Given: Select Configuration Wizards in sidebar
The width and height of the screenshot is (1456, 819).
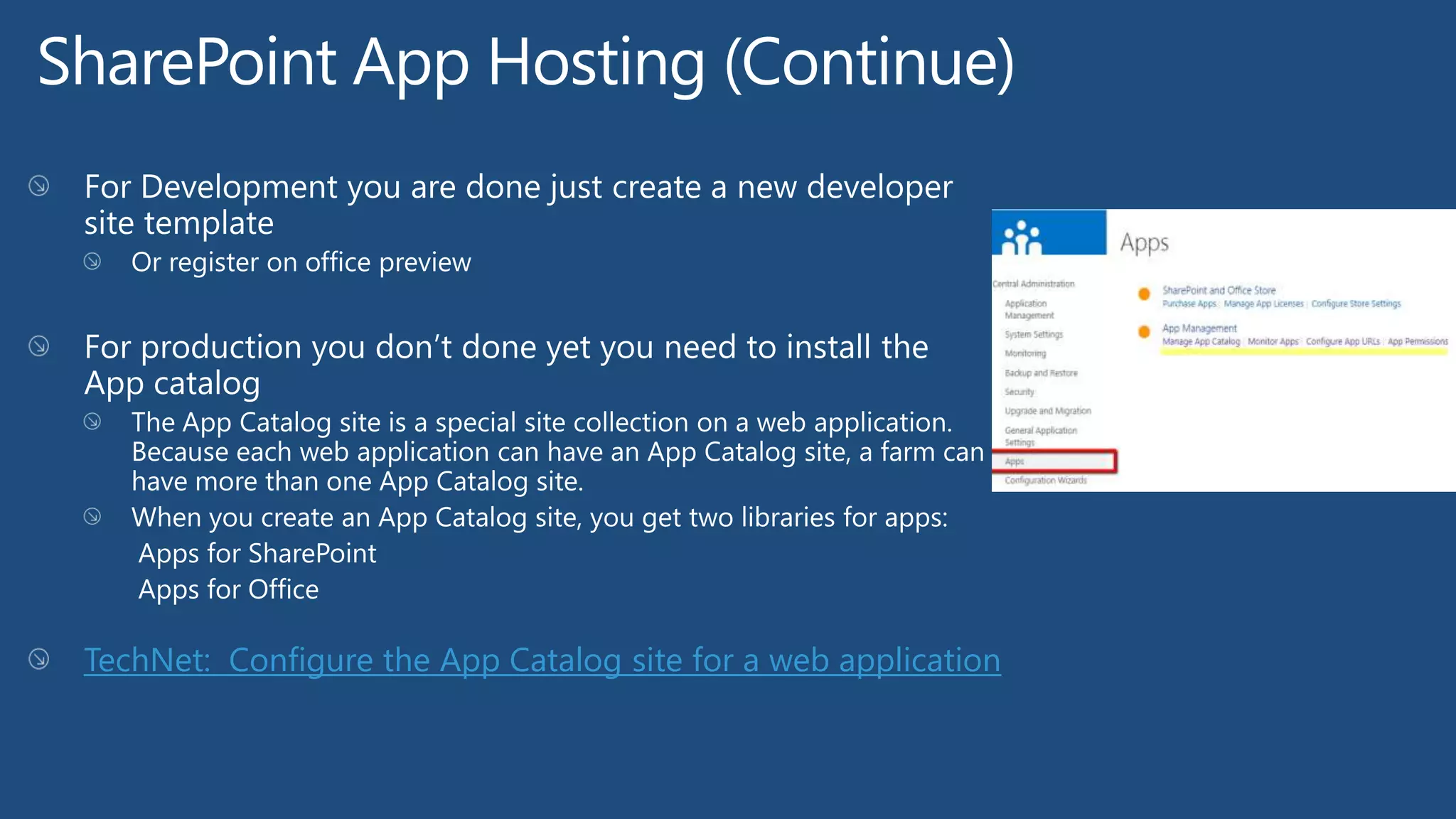Looking at the screenshot, I should click(1045, 481).
